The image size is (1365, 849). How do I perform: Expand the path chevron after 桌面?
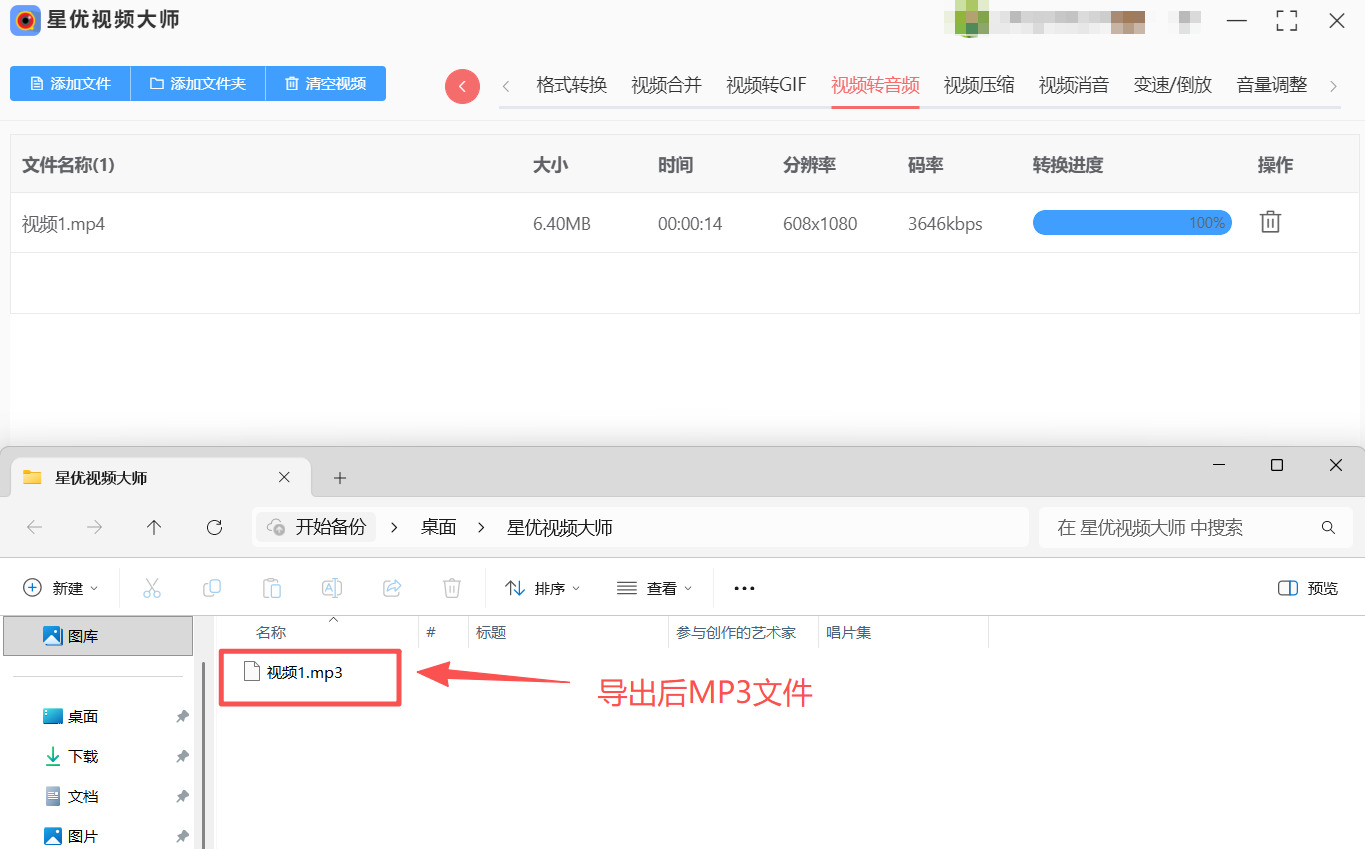[x=482, y=527]
